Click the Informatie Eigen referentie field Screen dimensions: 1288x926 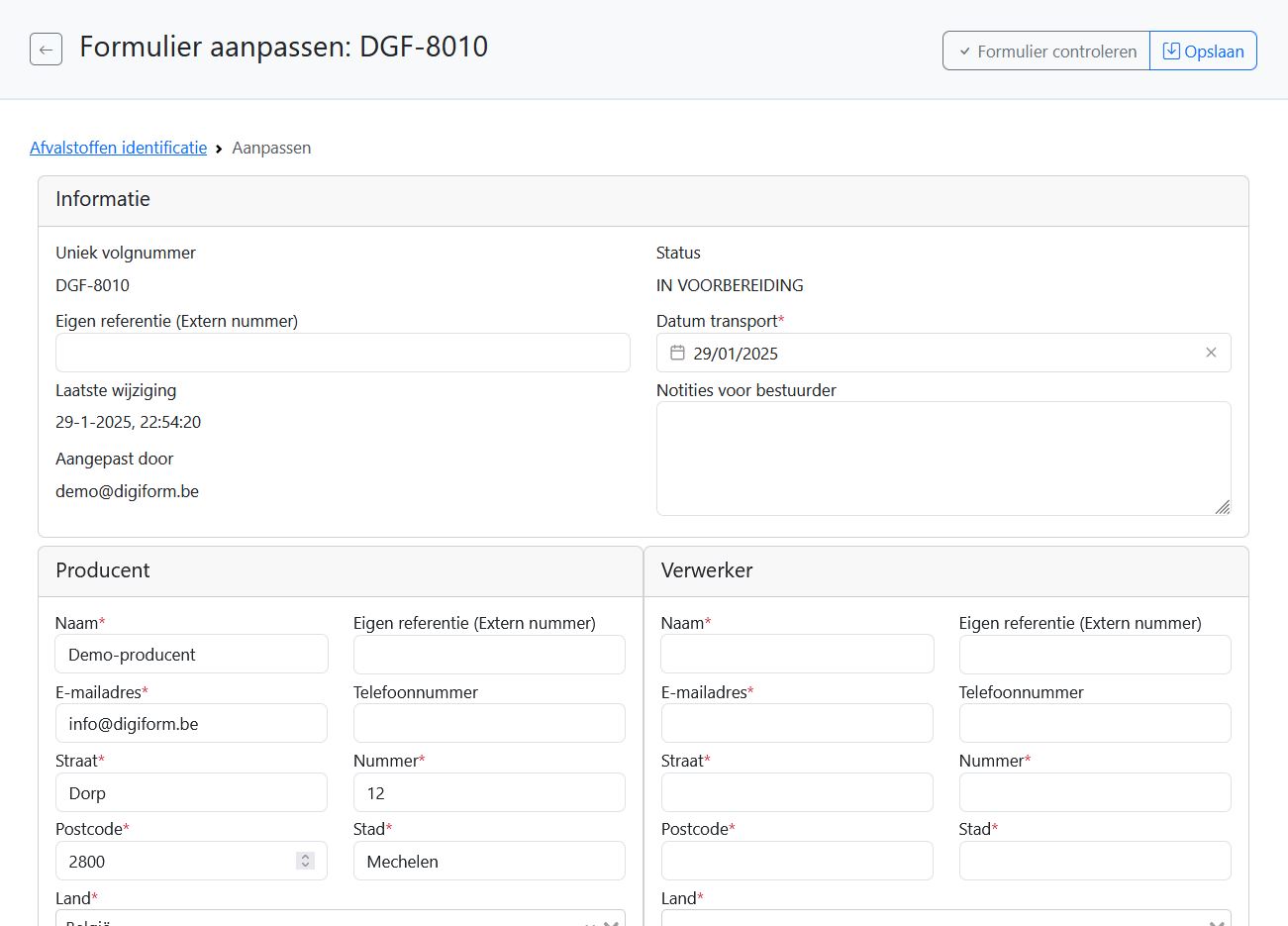343,353
